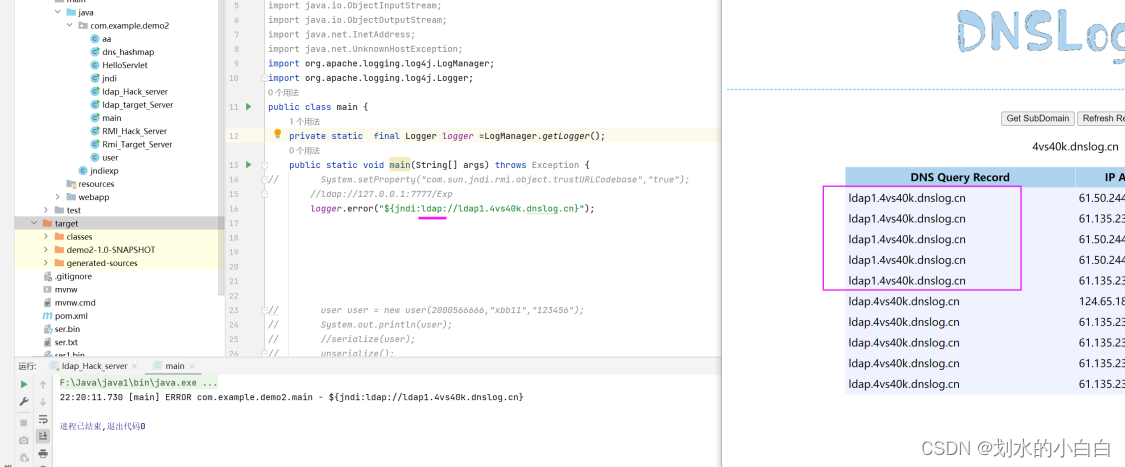Select the HelloServlet class icon
This screenshot has width=1125, height=467.
(x=95, y=65)
